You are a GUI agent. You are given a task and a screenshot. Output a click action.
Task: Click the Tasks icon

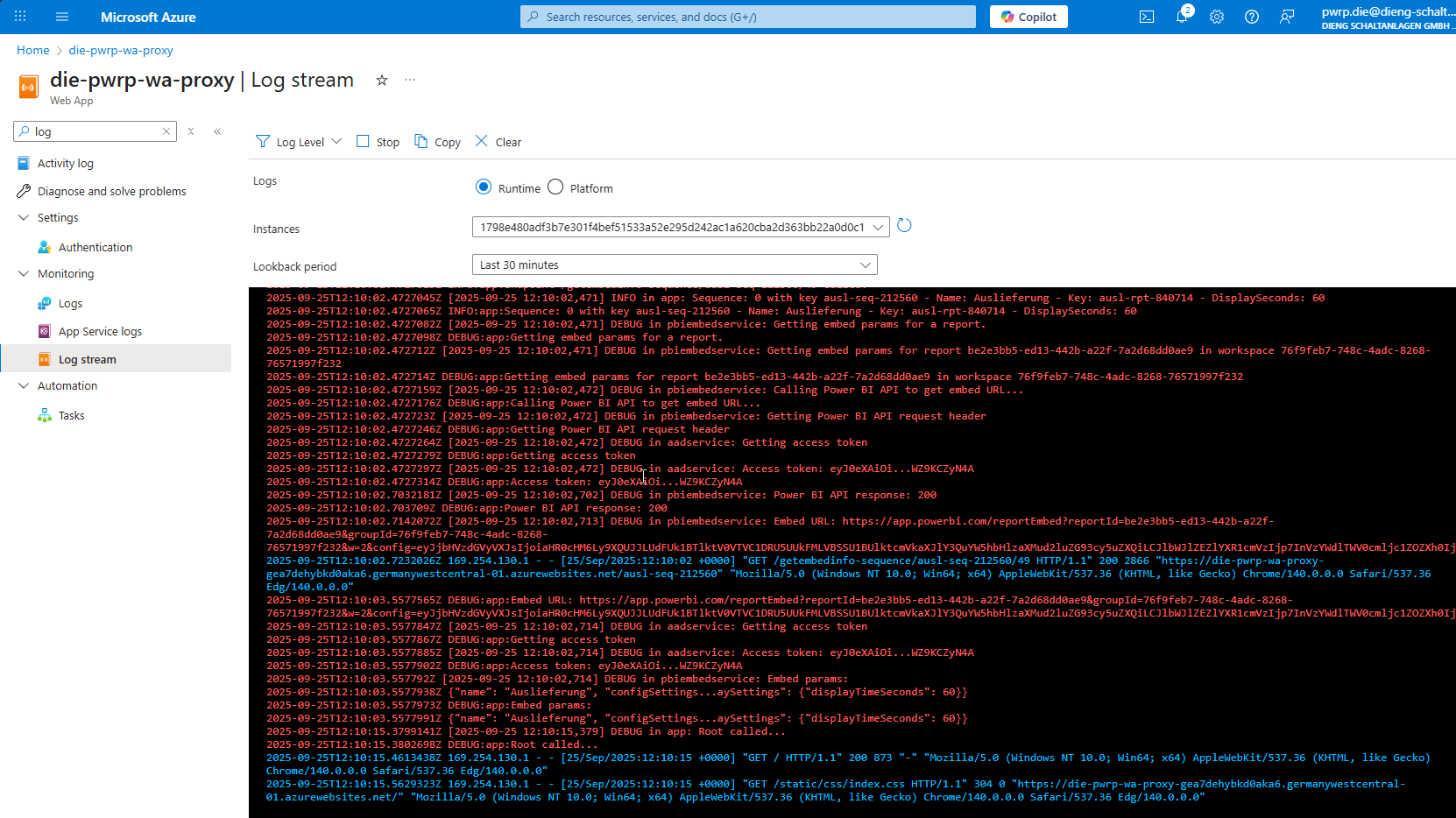pos(45,415)
